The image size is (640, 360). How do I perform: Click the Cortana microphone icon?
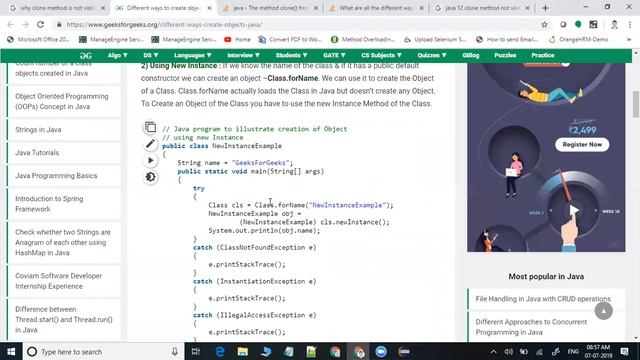[x=174, y=351]
